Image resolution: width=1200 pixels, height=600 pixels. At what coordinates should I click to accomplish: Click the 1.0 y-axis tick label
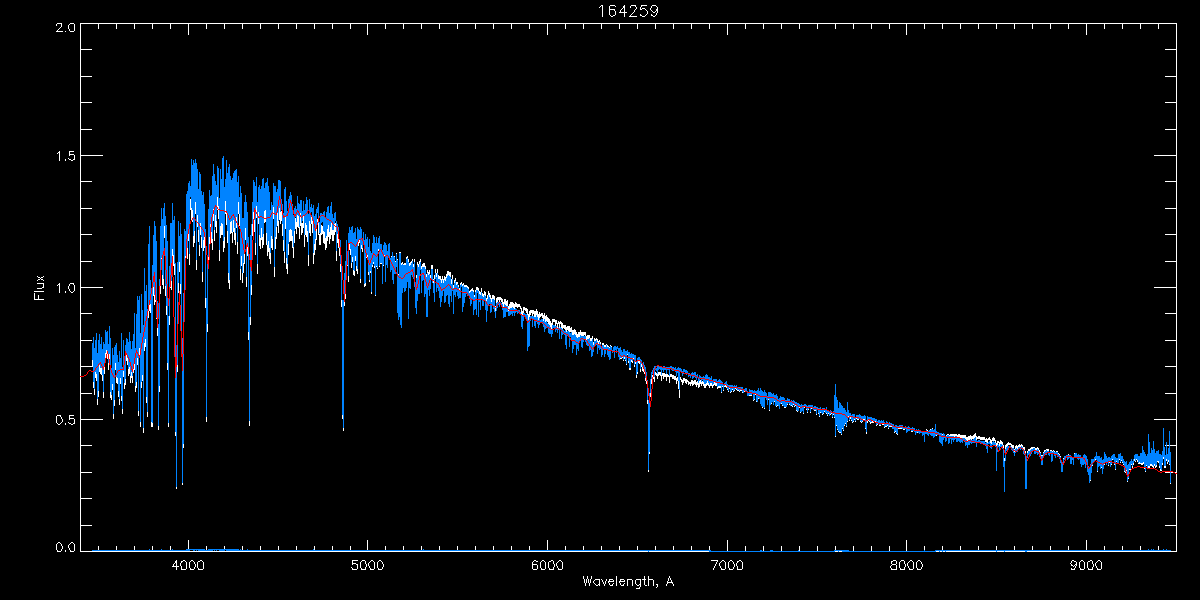pos(66,288)
